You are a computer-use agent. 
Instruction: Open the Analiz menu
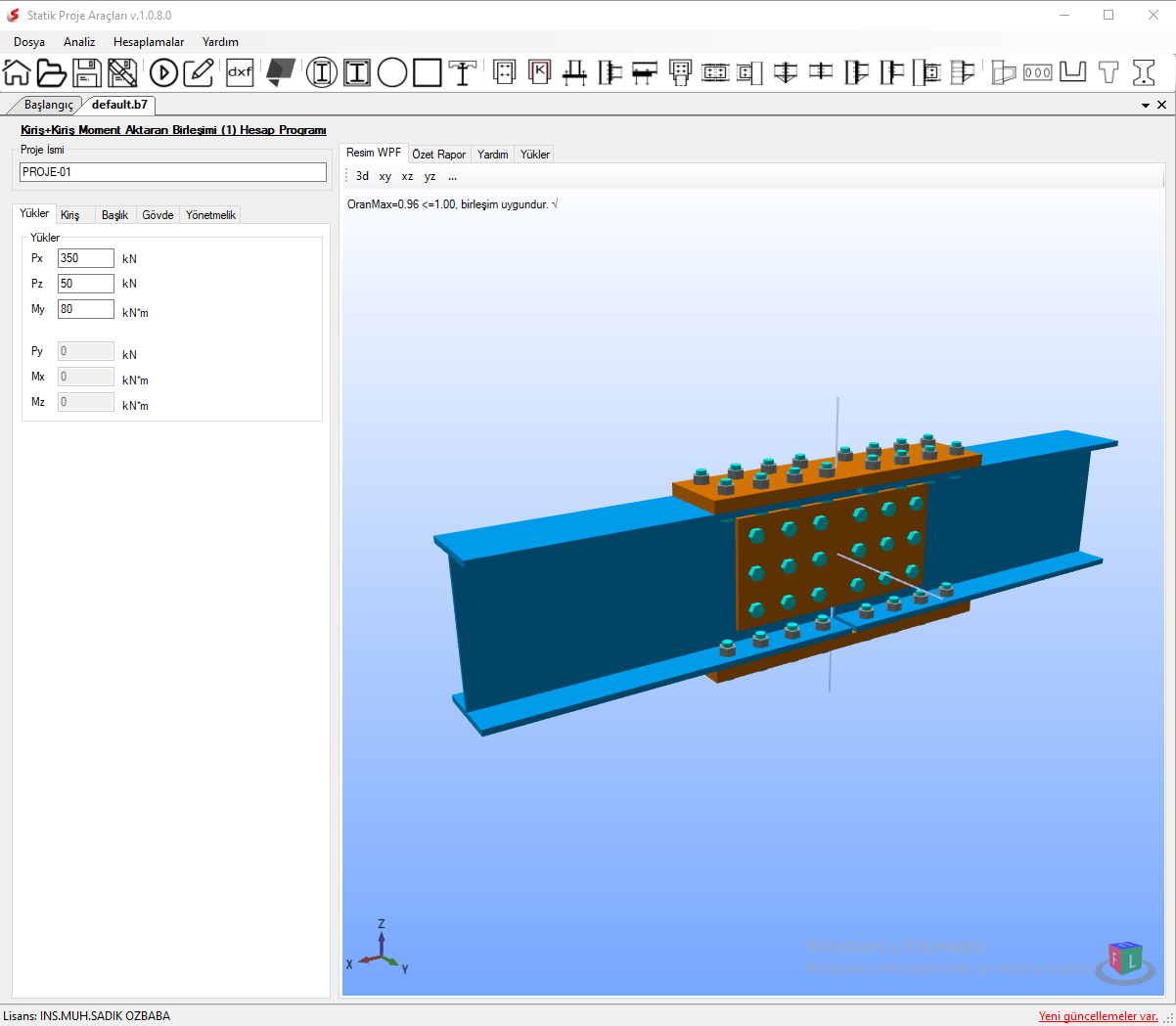coord(79,42)
